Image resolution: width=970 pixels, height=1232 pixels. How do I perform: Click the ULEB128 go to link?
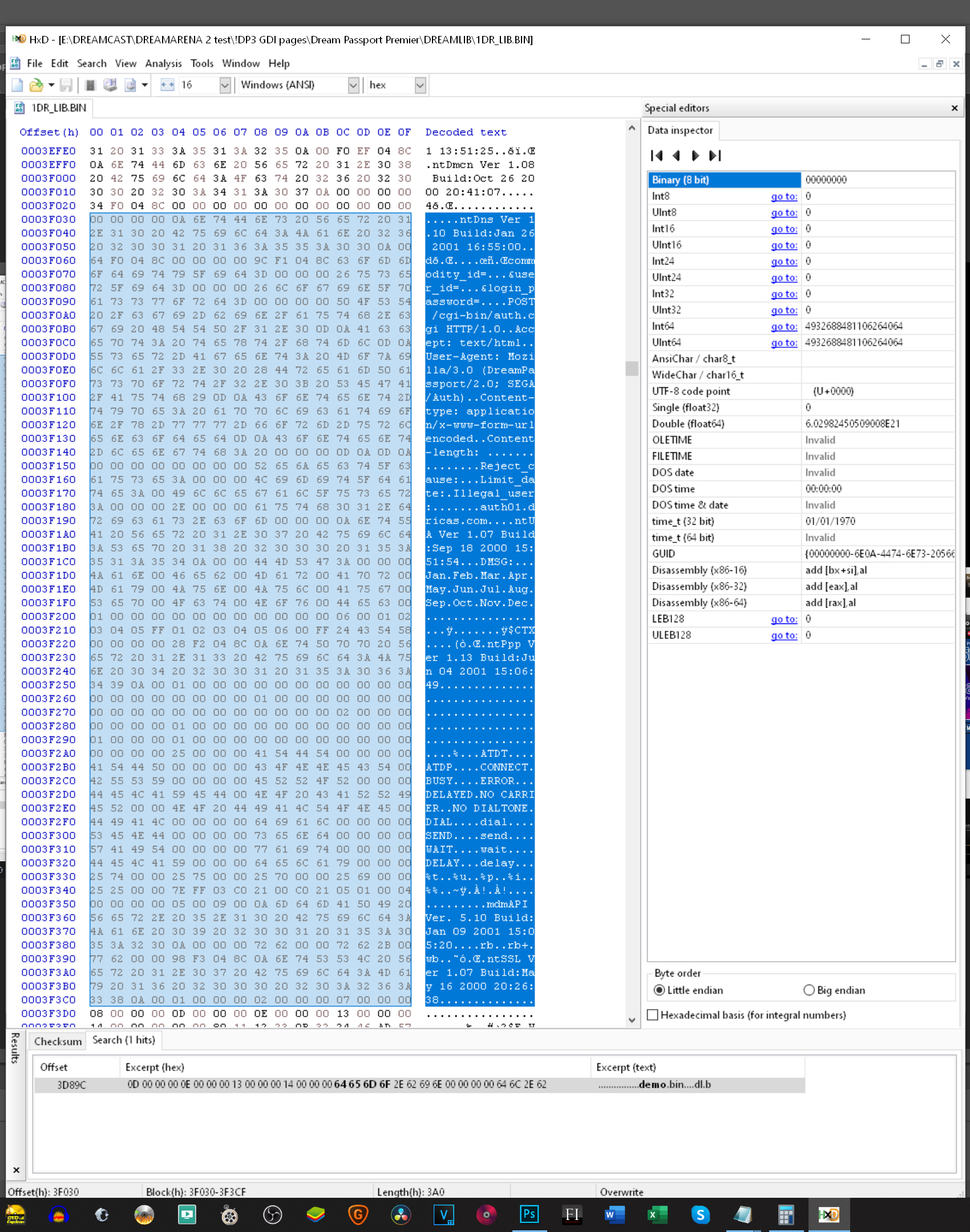tap(784, 636)
